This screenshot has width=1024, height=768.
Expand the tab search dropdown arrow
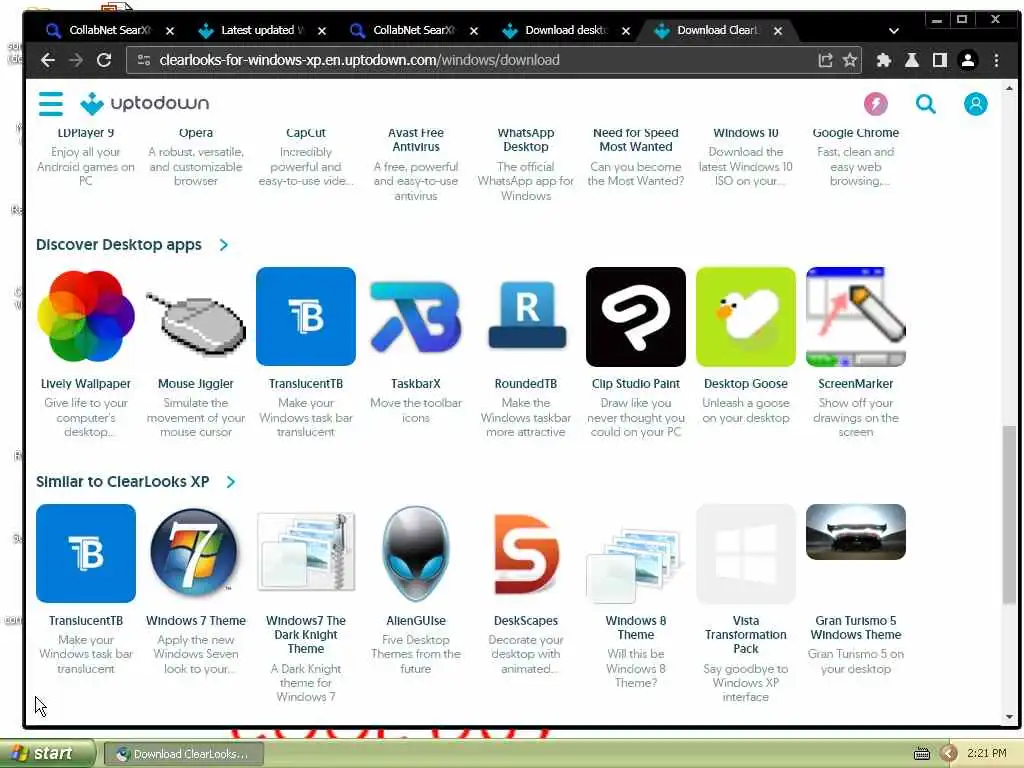tap(894, 31)
